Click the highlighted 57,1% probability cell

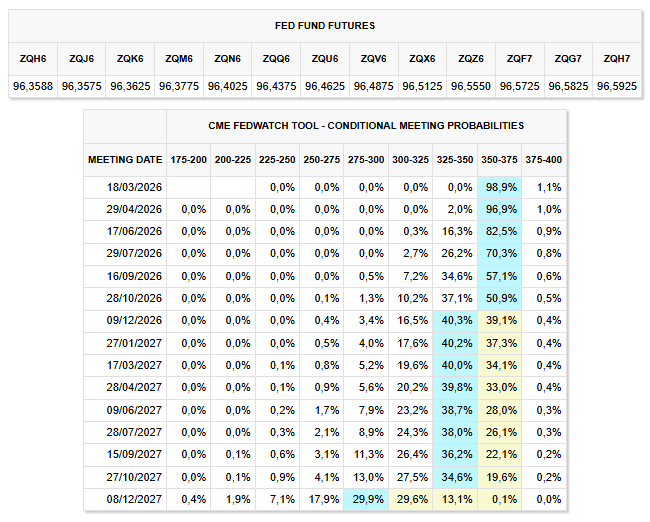(x=500, y=276)
